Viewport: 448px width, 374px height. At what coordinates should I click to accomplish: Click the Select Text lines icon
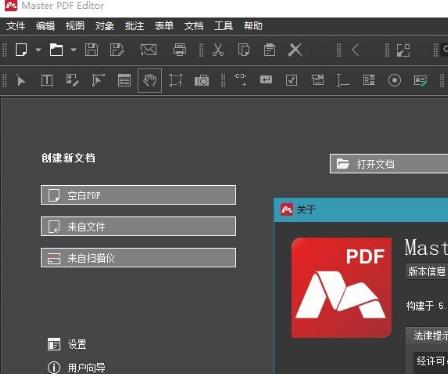click(x=124, y=80)
